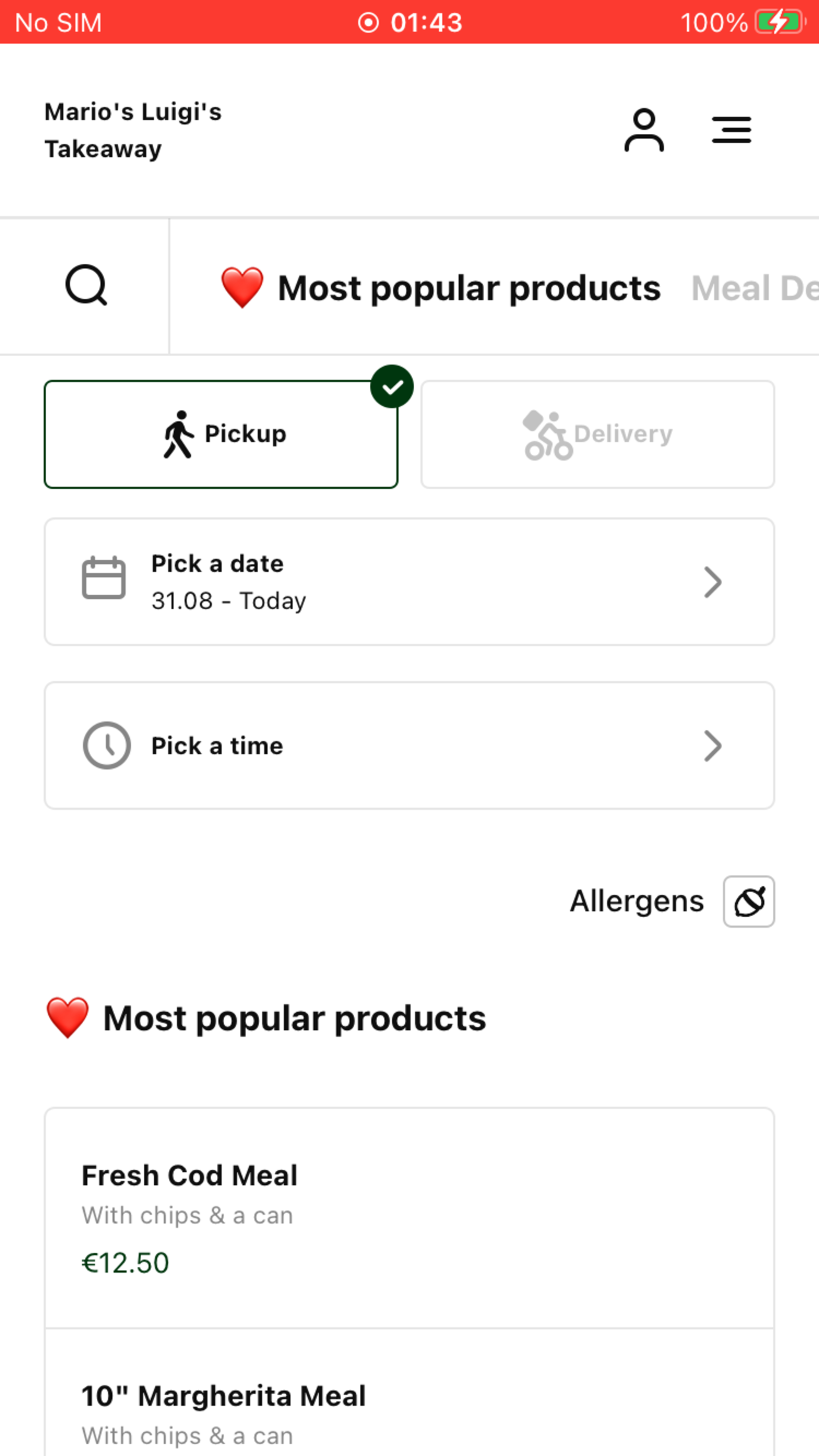This screenshot has height=1456, width=819.
Task: Expand the Pick a date chevron
Action: [x=712, y=582]
